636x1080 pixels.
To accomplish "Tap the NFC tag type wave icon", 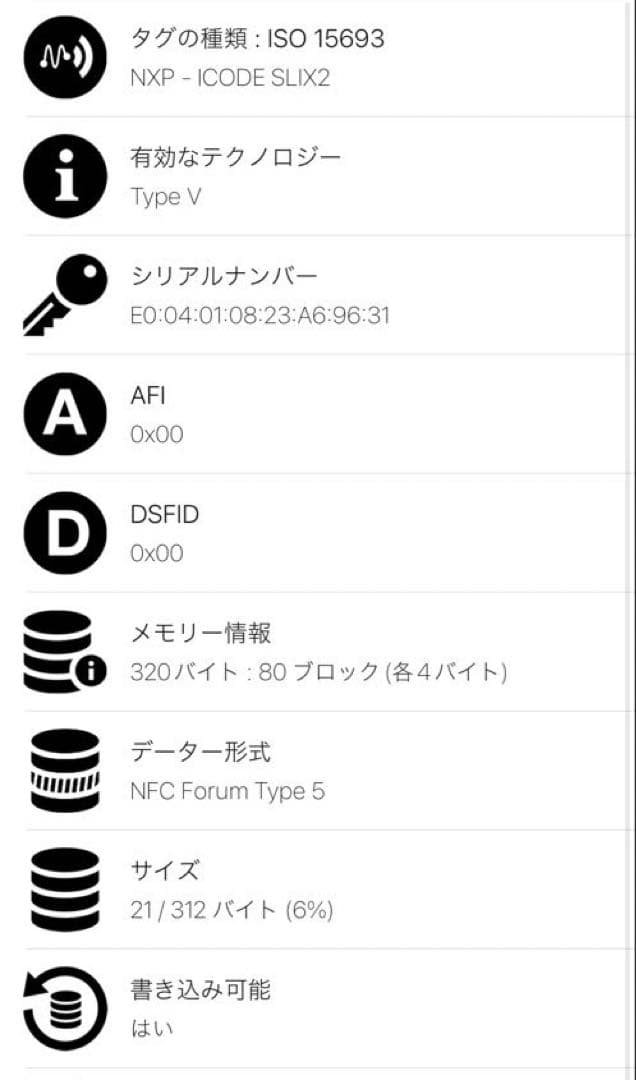I will 64,58.
